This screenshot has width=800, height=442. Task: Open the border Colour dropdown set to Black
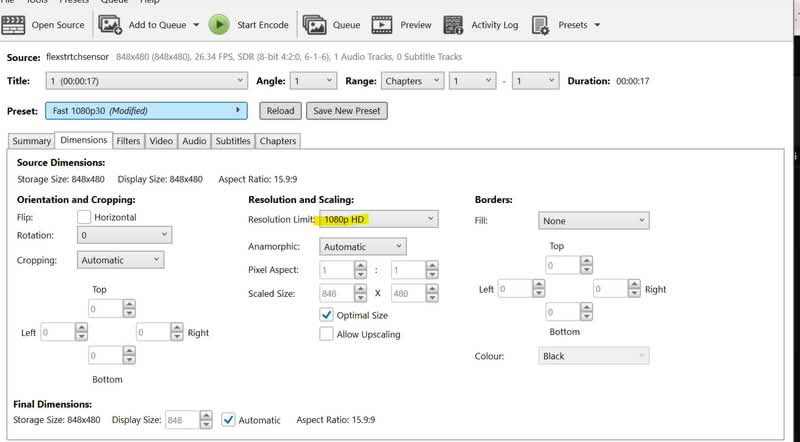(593, 356)
